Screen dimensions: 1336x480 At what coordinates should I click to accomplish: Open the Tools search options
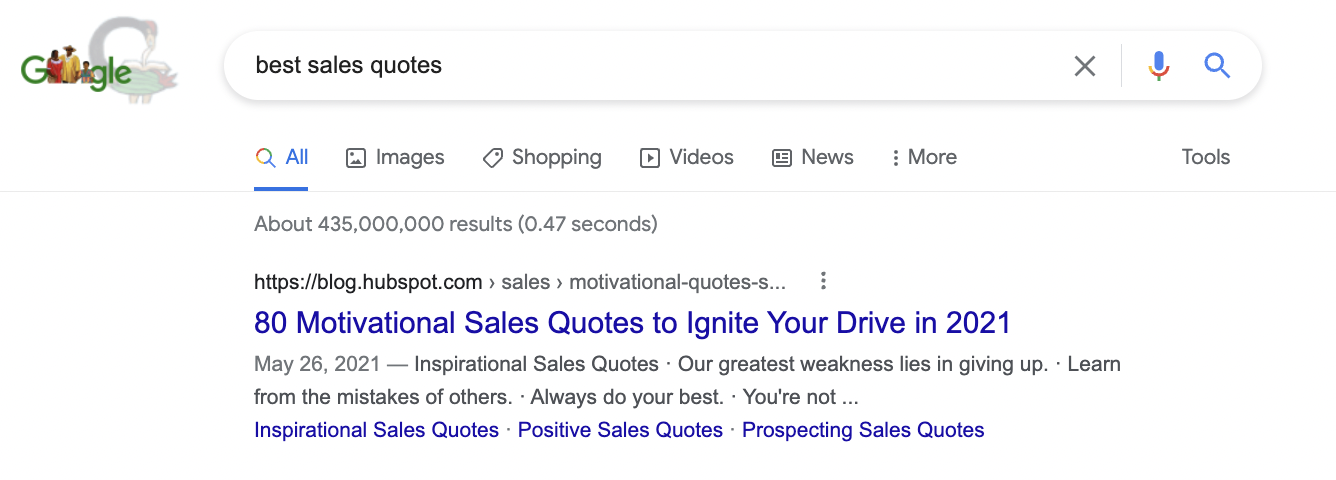[x=1205, y=157]
